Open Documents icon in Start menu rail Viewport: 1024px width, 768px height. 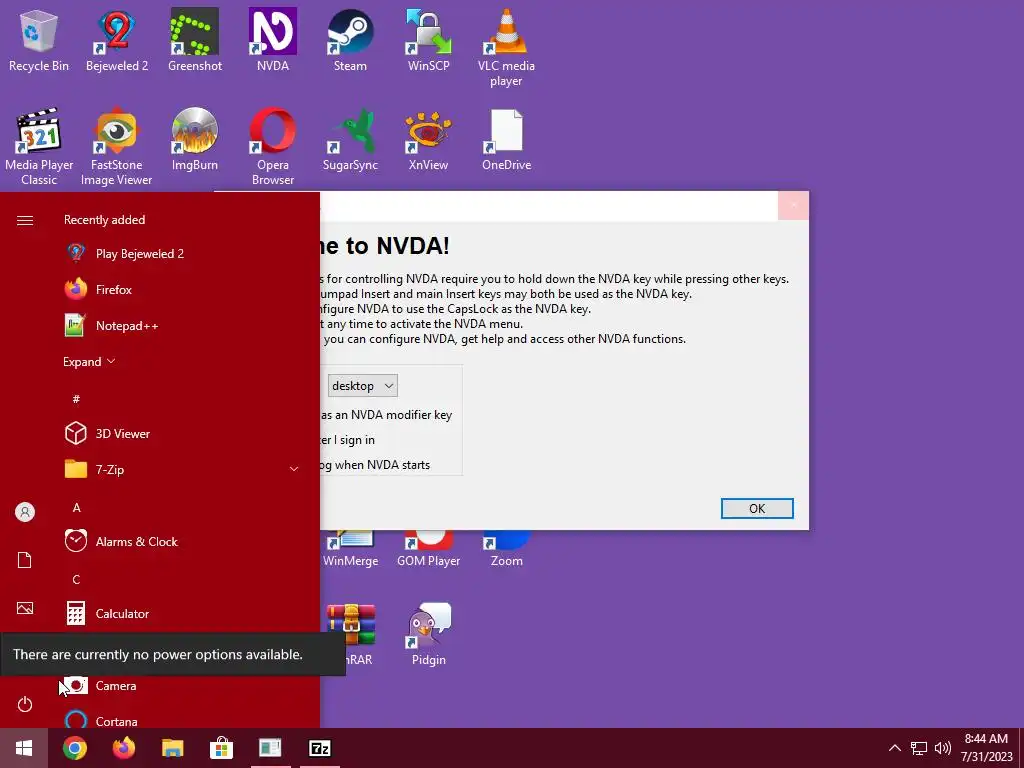coord(25,560)
